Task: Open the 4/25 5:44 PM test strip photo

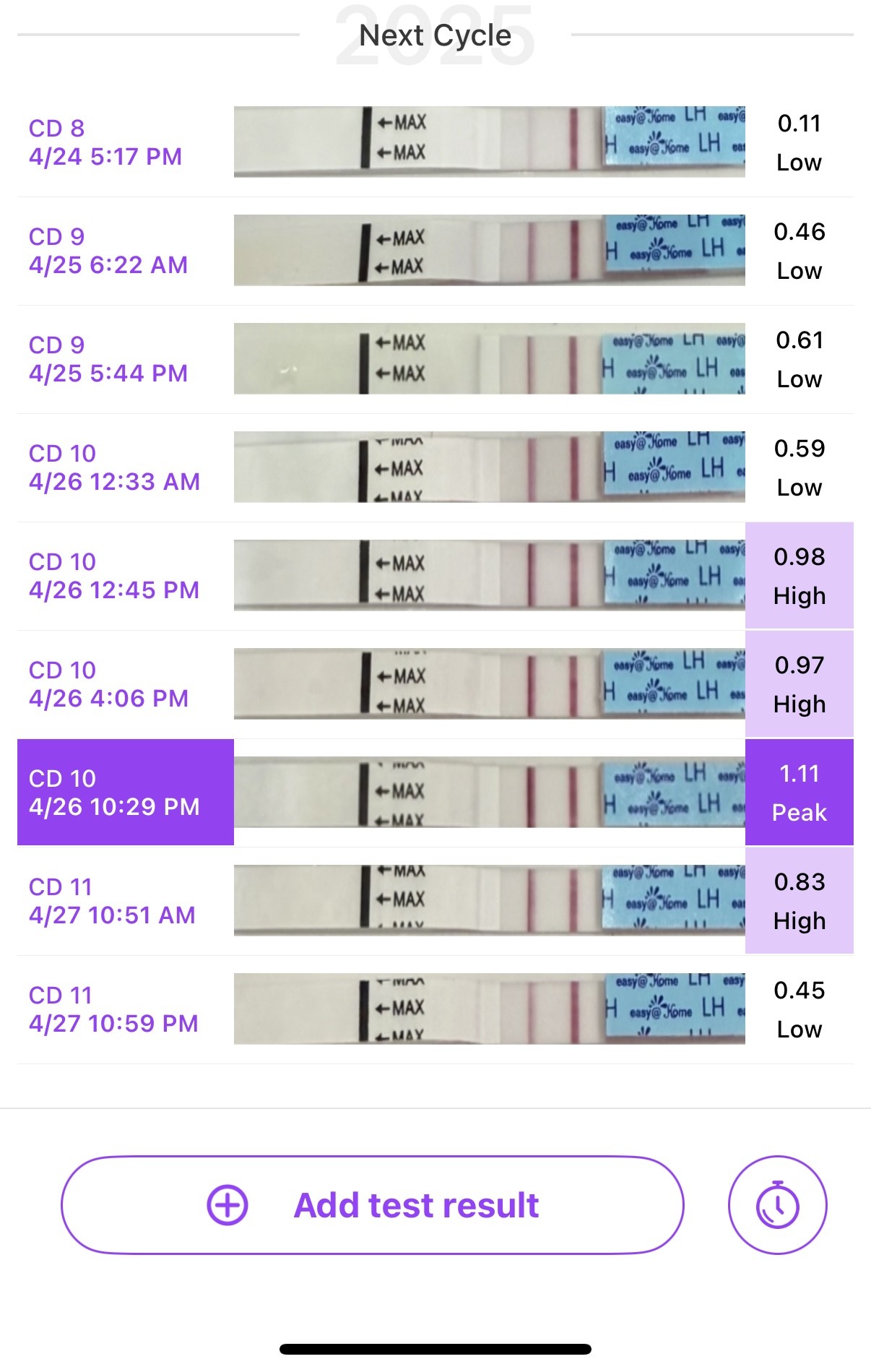Action: pyautogui.click(x=489, y=359)
